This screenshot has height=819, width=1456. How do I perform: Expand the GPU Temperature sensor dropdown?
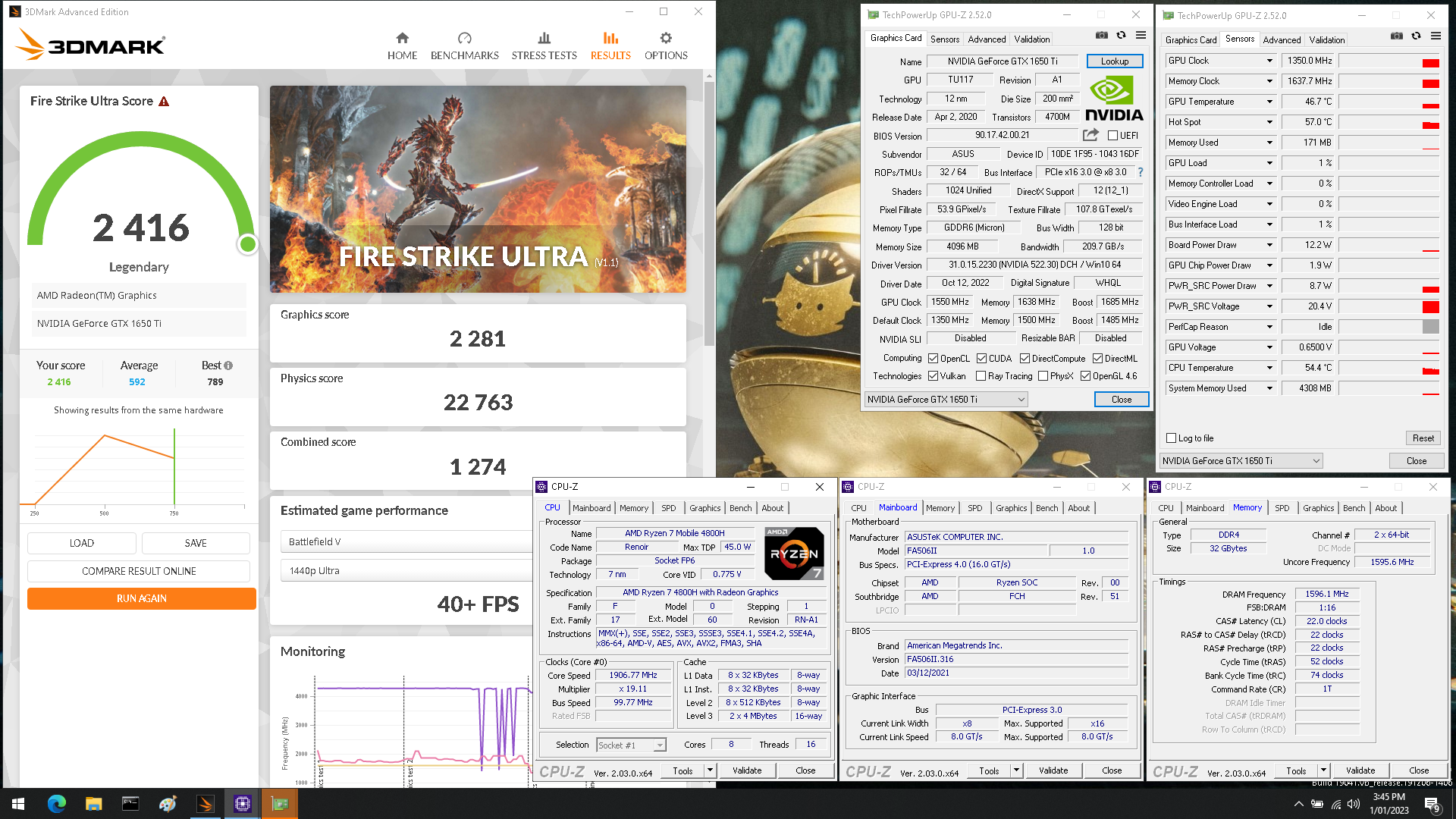pos(1269,102)
